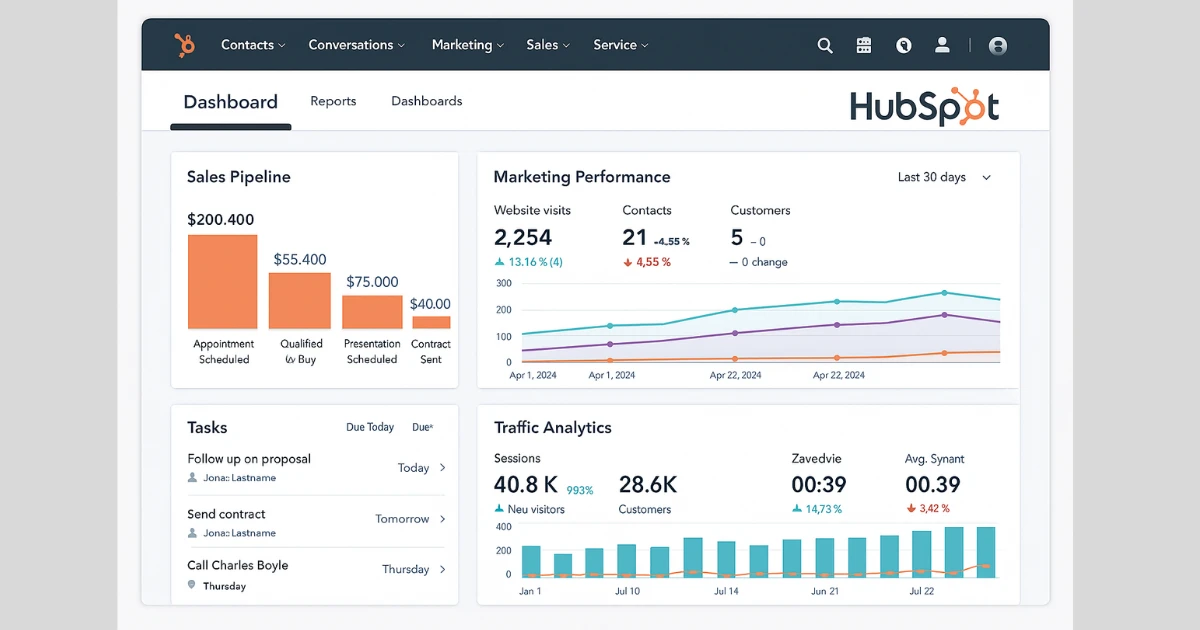
Task: Click the marketplace icon beside the search icon
Action: 864,45
